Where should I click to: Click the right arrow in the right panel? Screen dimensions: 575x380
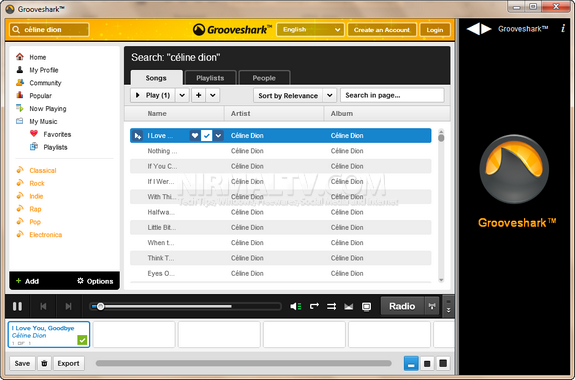pyautogui.click(x=486, y=29)
